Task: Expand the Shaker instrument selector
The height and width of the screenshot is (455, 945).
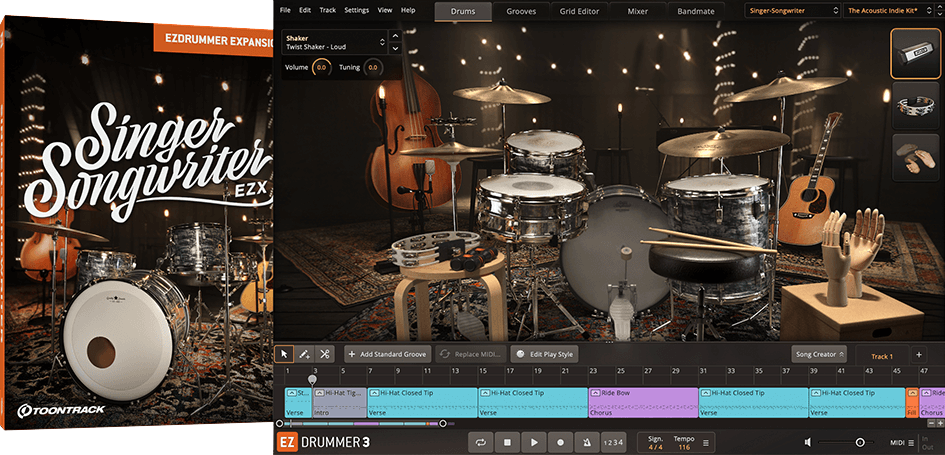Action: coord(382,42)
